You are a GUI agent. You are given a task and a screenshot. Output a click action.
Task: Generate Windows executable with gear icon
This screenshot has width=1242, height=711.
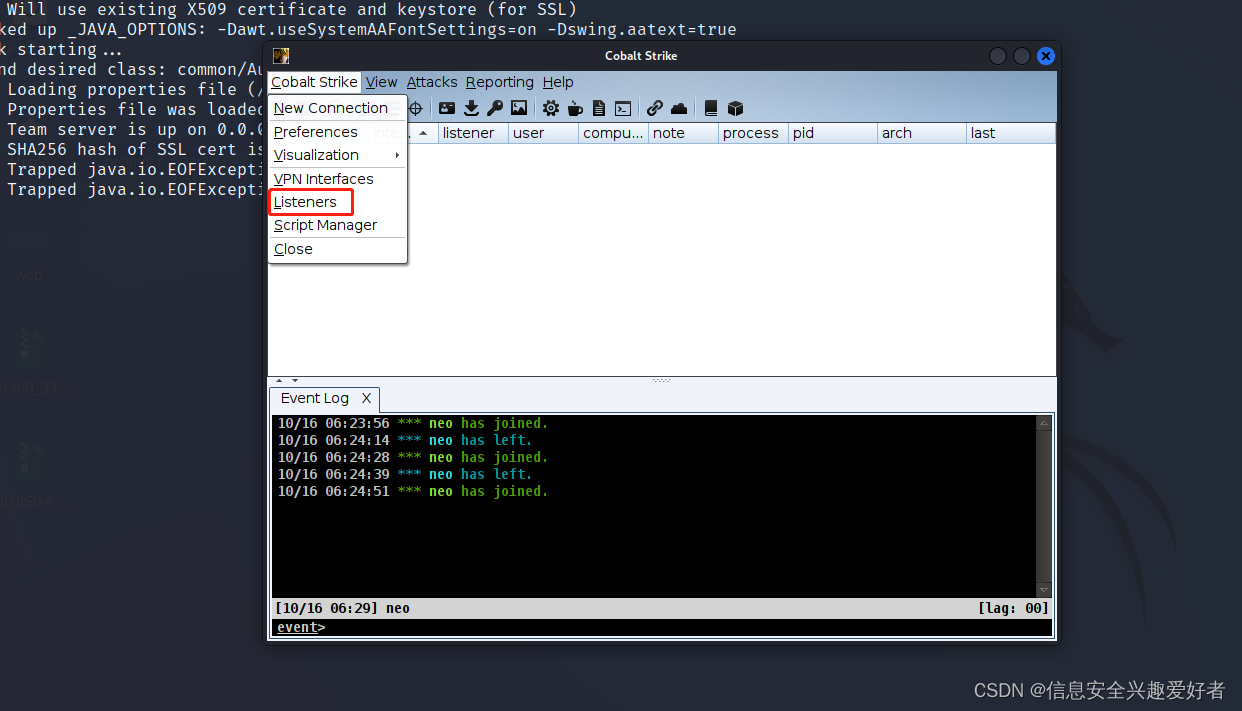(x=551, y=108)
